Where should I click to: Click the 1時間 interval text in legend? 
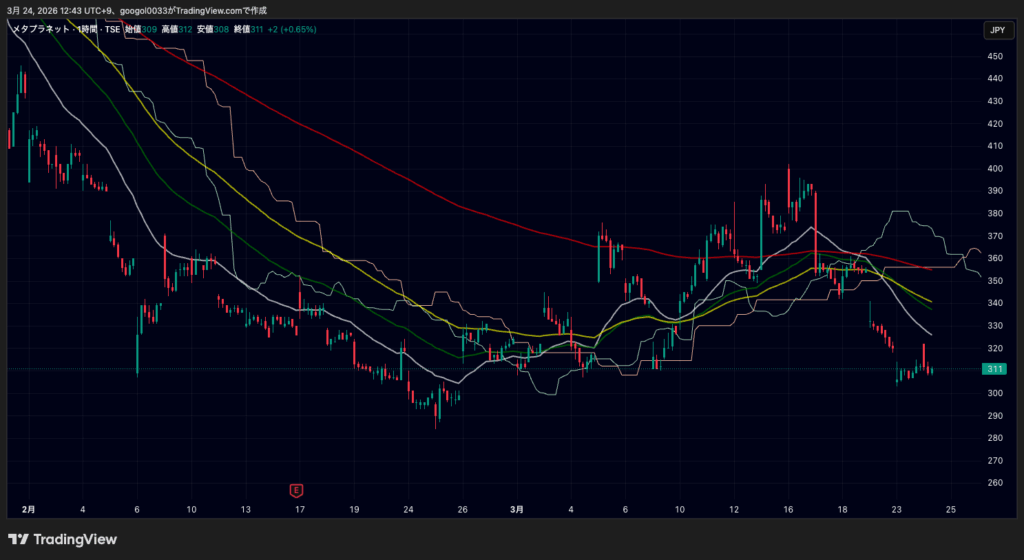88,29
